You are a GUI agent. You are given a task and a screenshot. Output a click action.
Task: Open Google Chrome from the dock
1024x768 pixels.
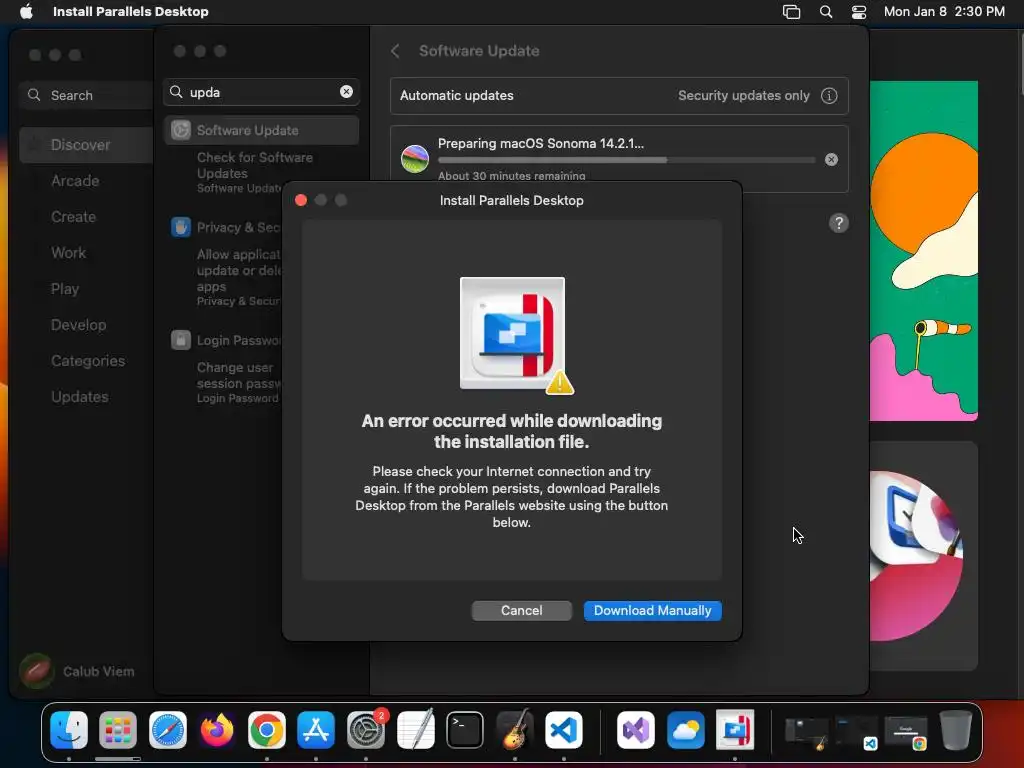pos(266,729)
